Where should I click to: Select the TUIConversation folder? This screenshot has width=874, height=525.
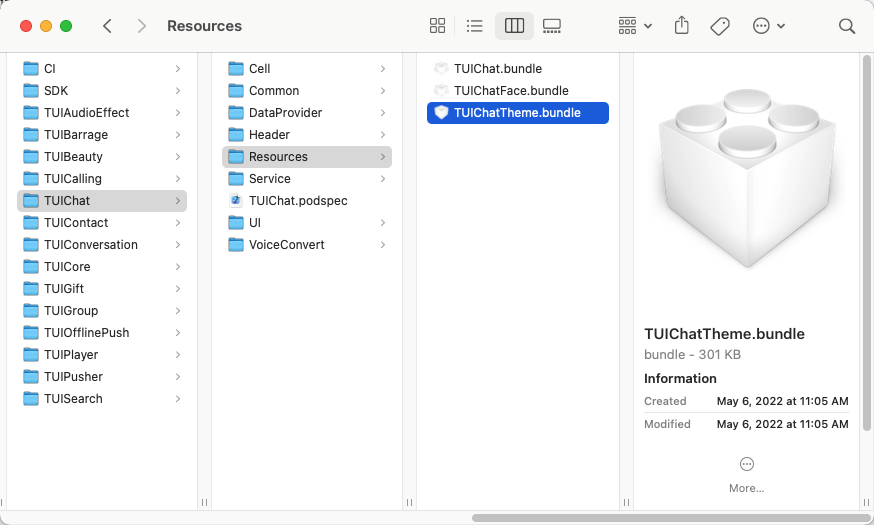(x=90, y=245)
